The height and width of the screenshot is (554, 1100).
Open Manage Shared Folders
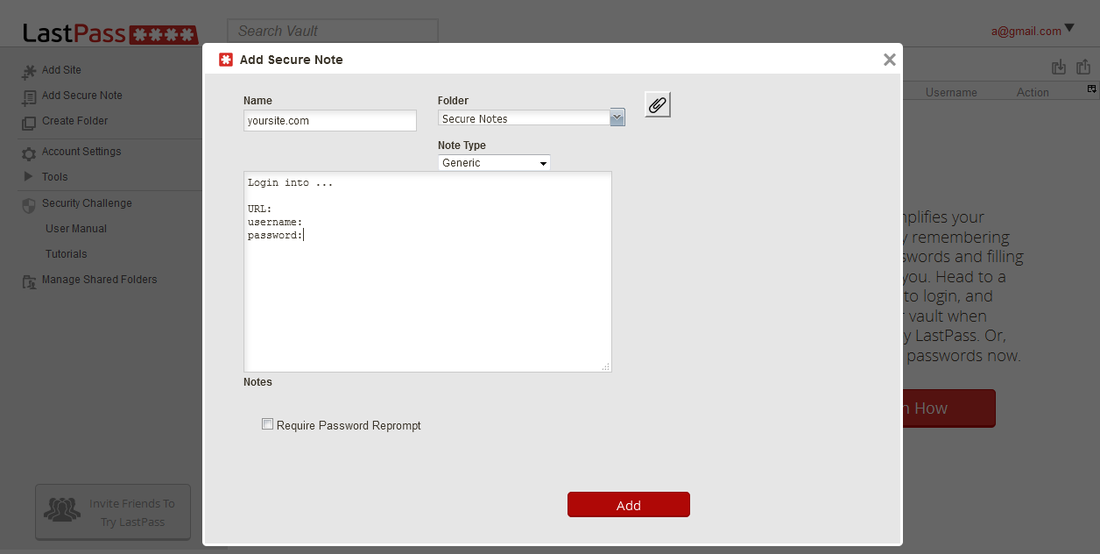coord(100,279)
